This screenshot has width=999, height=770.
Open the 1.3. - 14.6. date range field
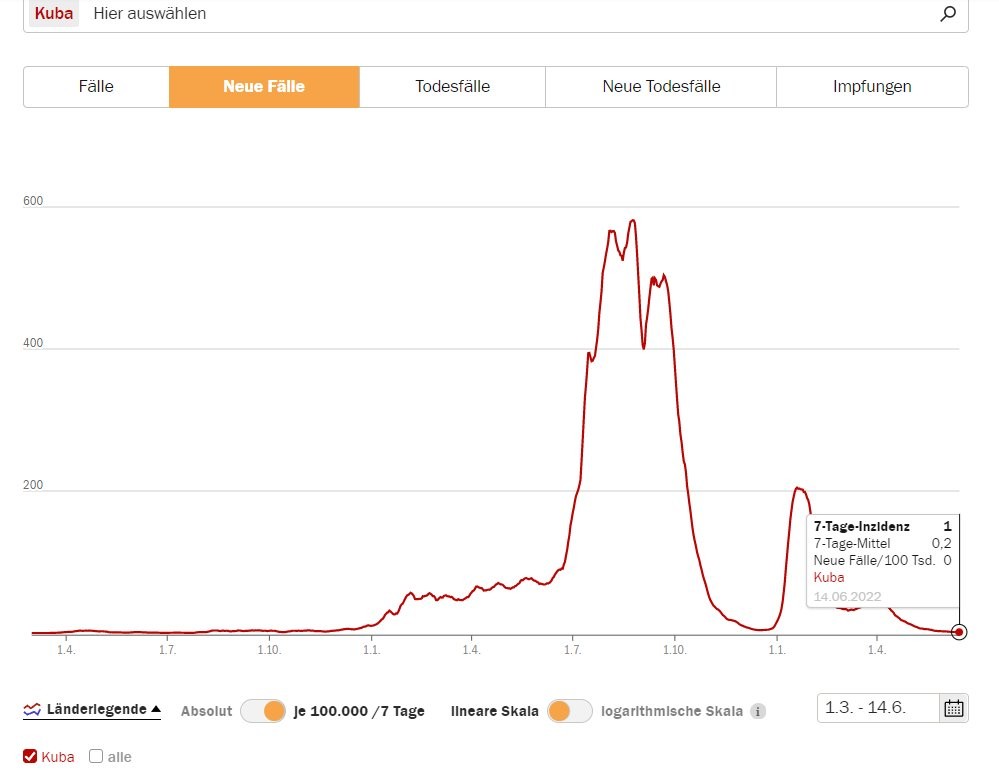(x=878, y=708)
